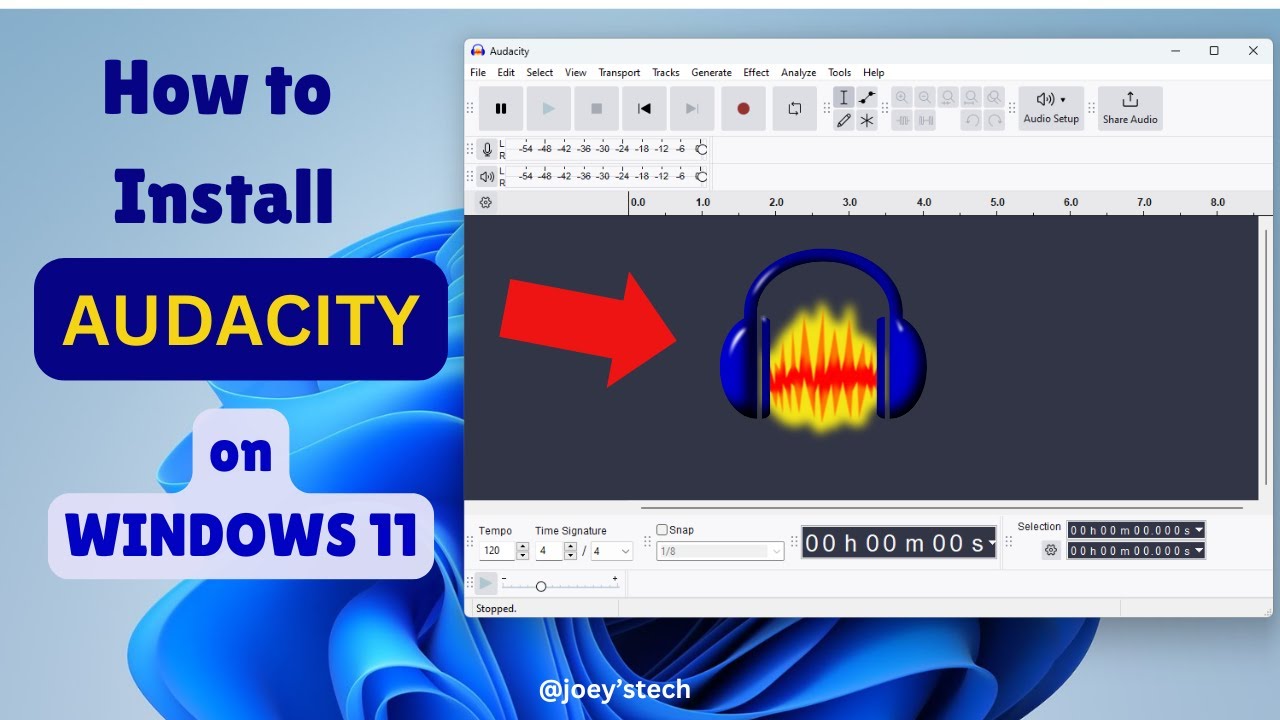This screenshot has width=1280, height=720.
Task: Click the Undo arrow icon
Action: 971,120
